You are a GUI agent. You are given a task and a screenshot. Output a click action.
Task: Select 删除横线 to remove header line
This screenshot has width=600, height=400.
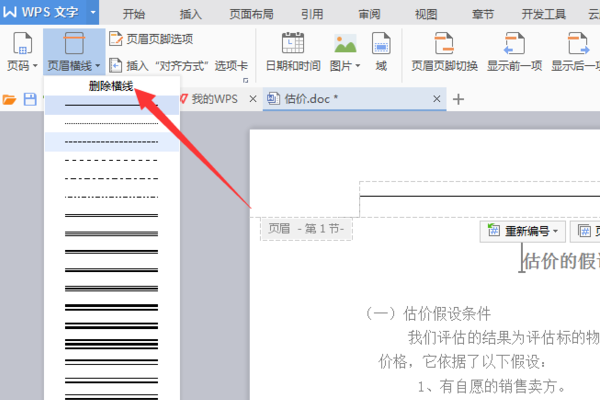(111, 86)
